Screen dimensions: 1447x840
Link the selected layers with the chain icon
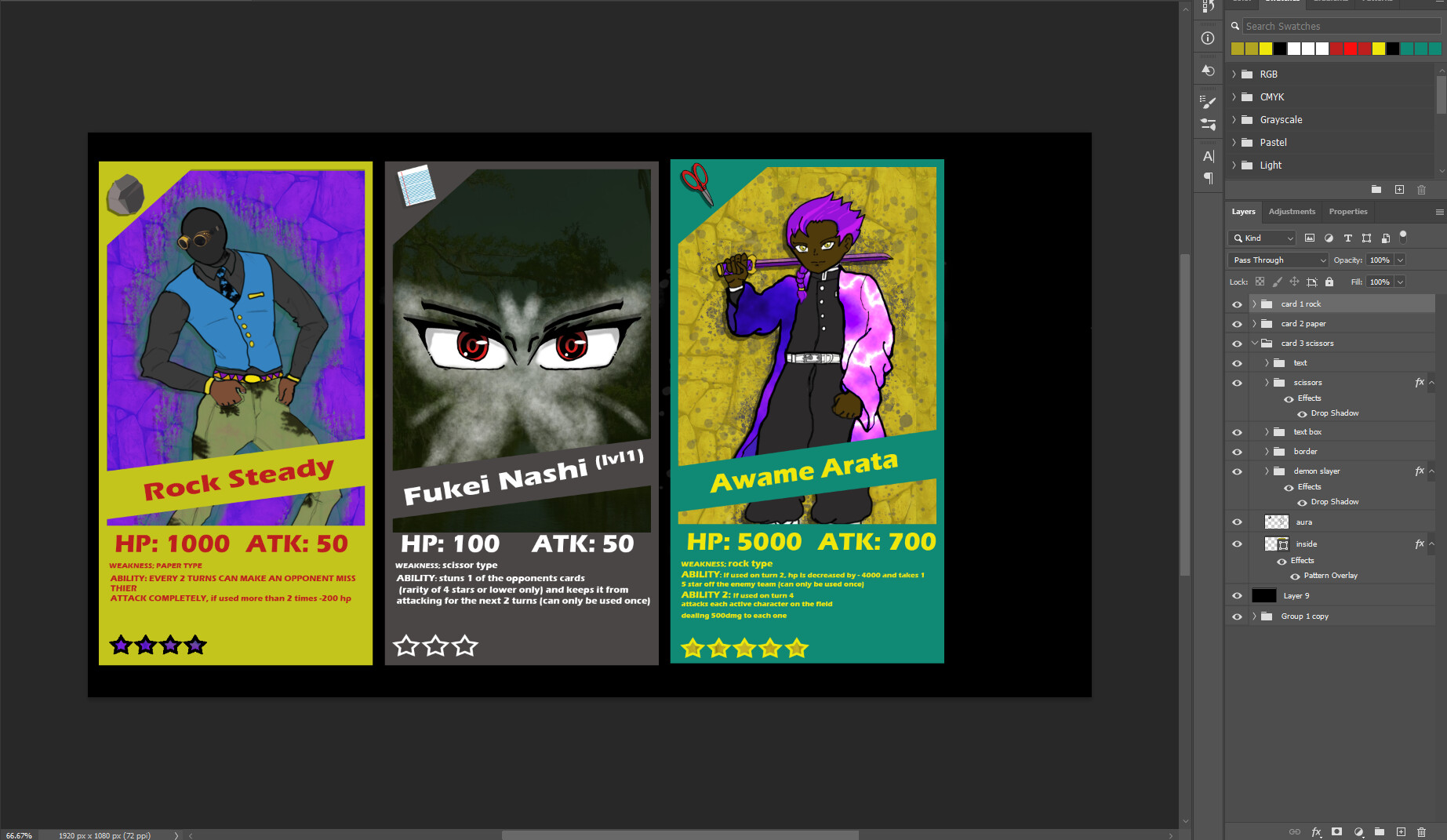point(1295,831)
